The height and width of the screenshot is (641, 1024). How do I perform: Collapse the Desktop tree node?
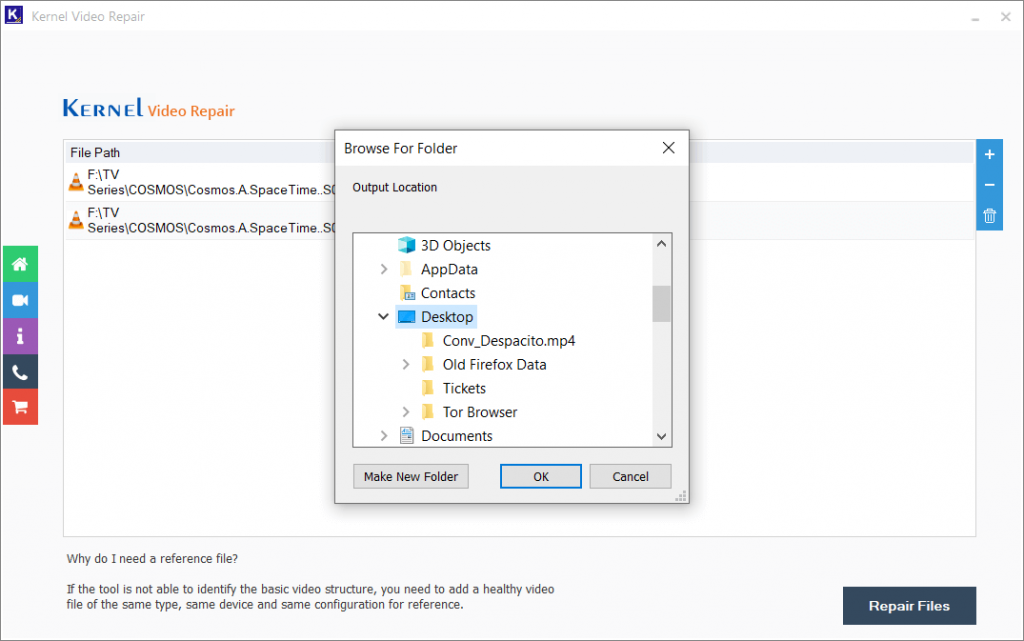click(383, 315)
